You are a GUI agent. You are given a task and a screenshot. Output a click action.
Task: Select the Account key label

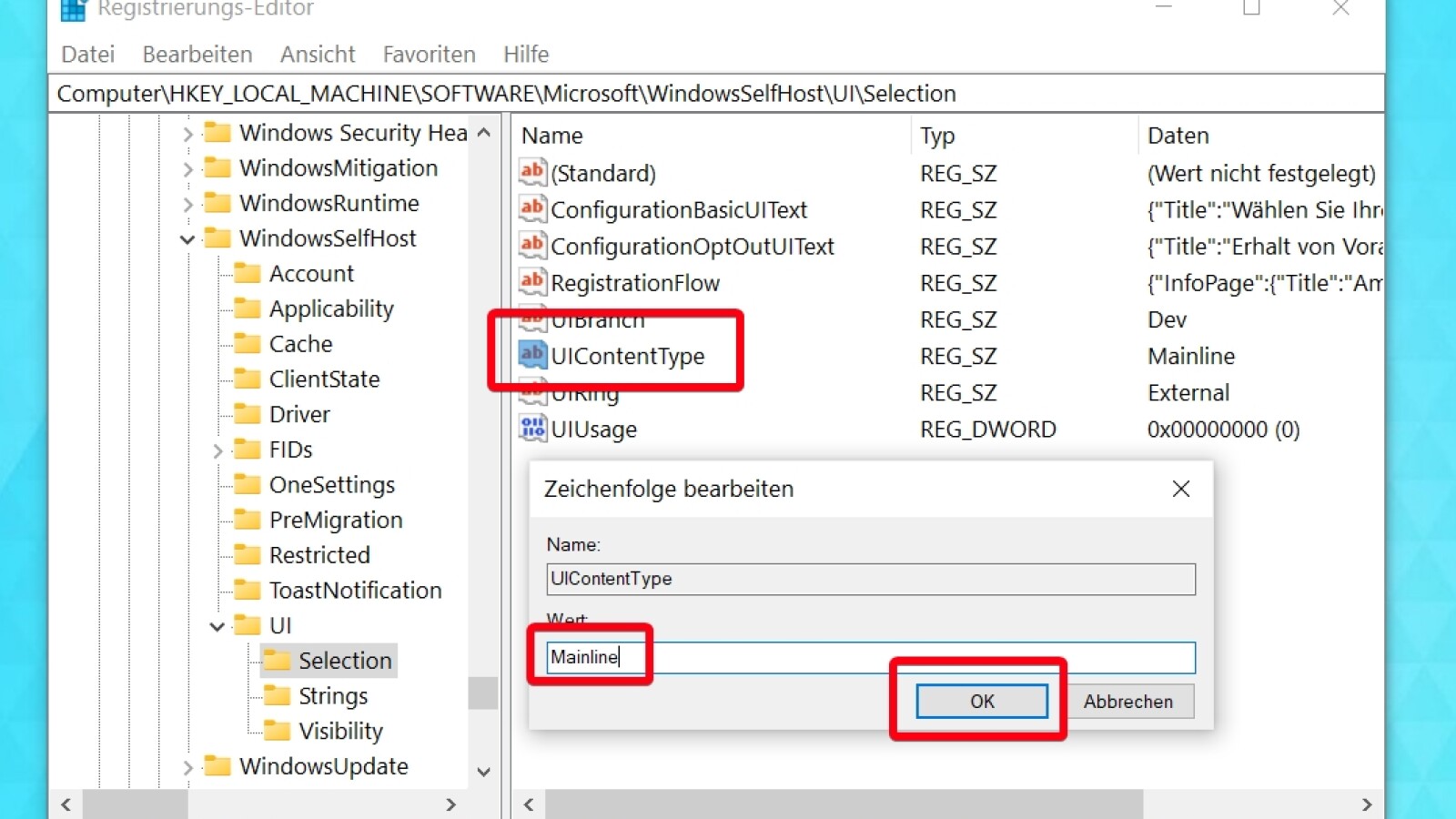(x=311, y=274)
